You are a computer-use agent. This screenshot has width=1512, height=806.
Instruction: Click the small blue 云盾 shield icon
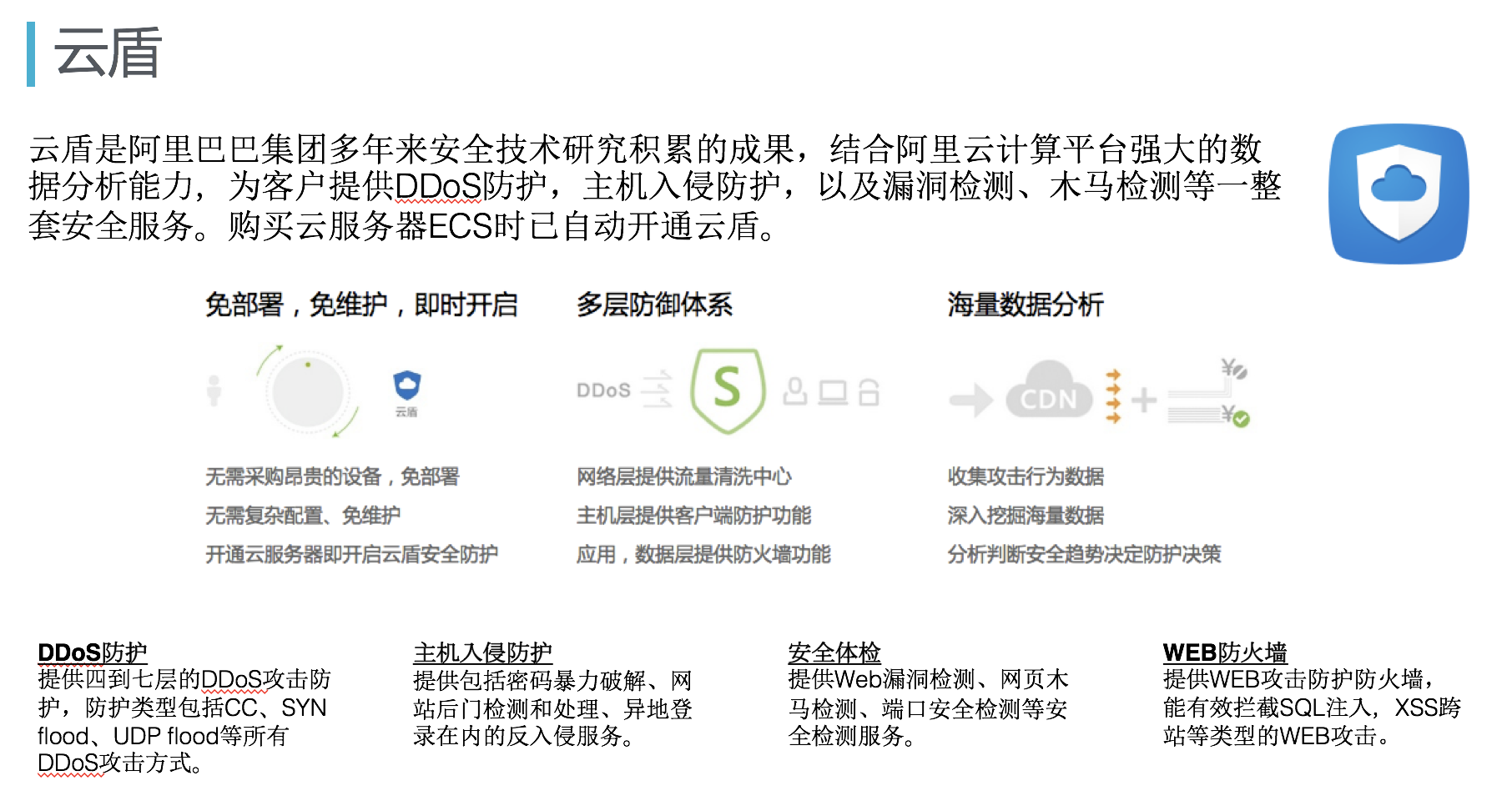(406, 386)
